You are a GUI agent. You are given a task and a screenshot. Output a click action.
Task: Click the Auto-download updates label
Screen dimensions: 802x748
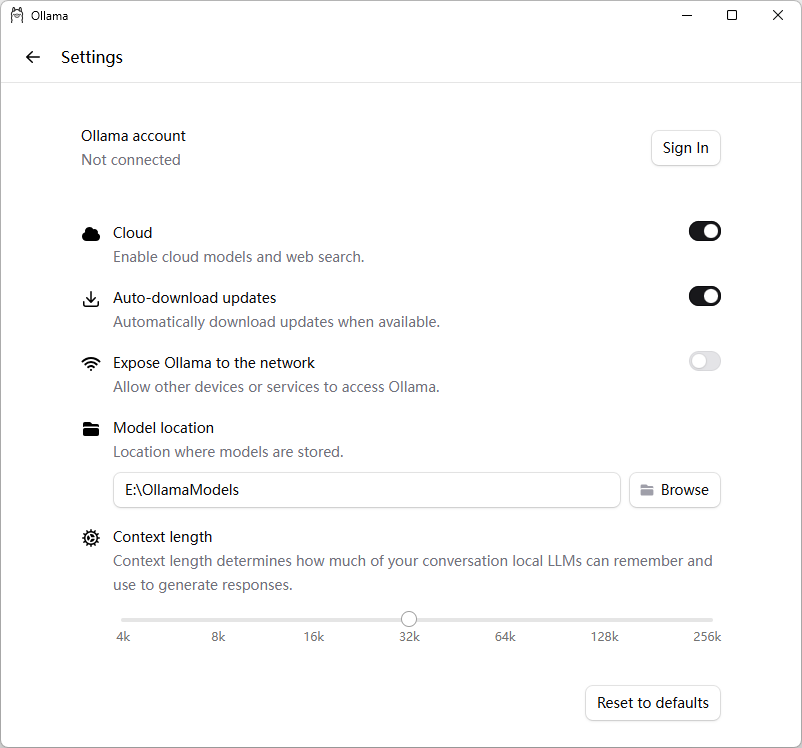coord(194,298)
